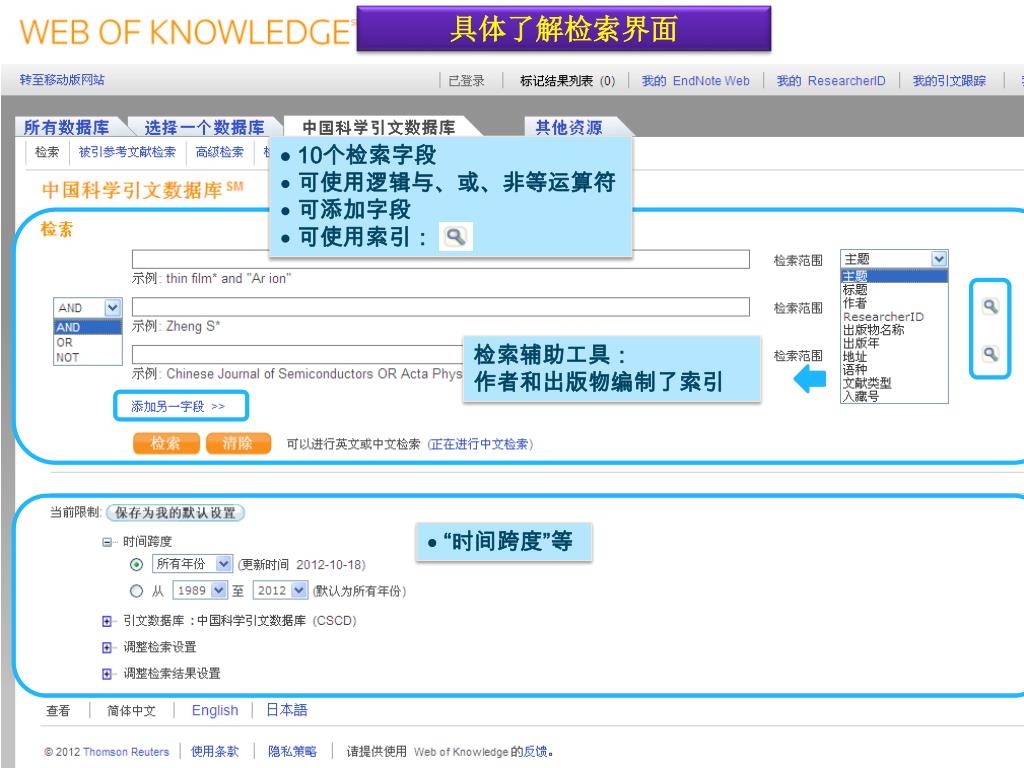
Task: Choose AND highlighted option in list
Action: point(88,327)
